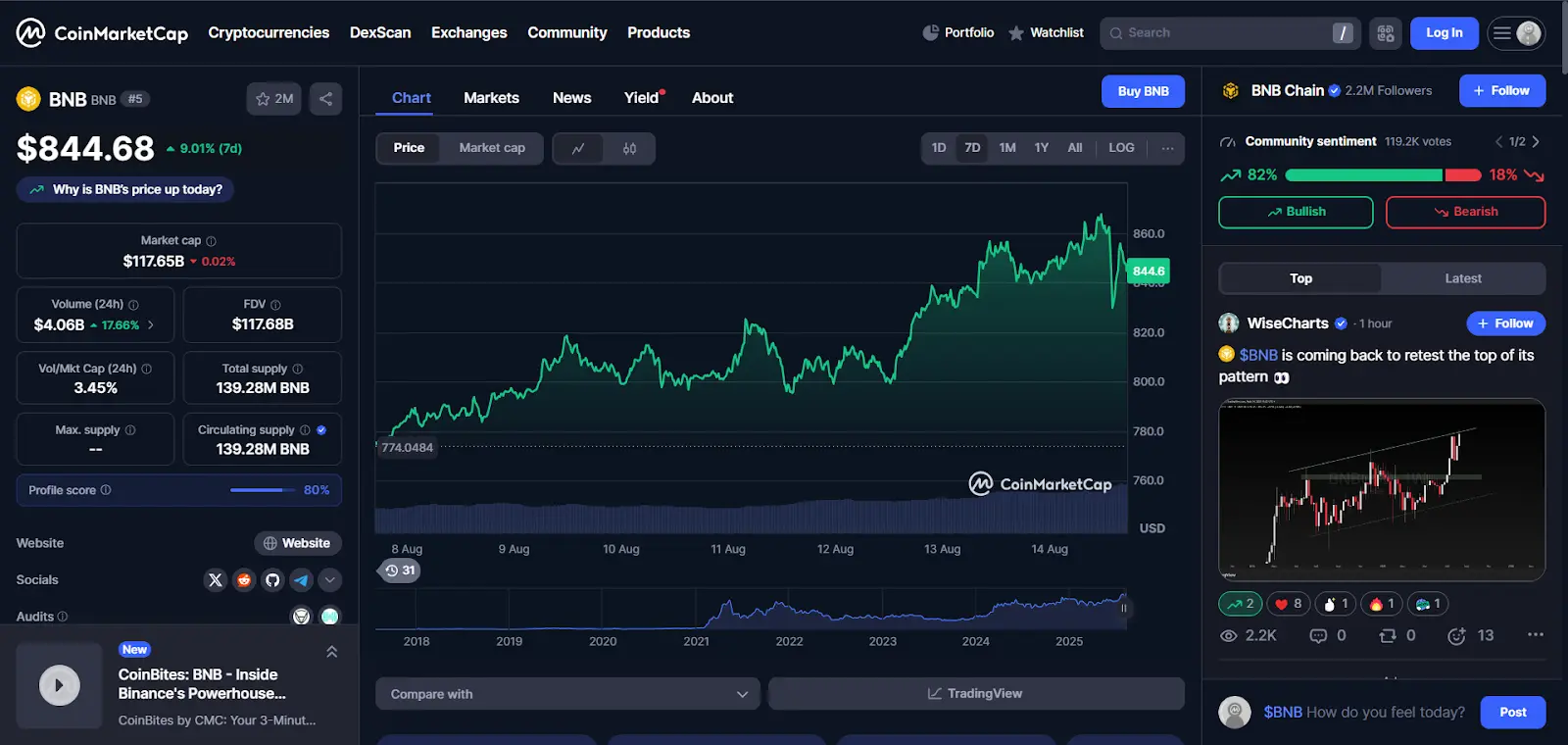The image size is (1568, 745).
Task: Switch to the News tab
Action: (x=571, y=98)
